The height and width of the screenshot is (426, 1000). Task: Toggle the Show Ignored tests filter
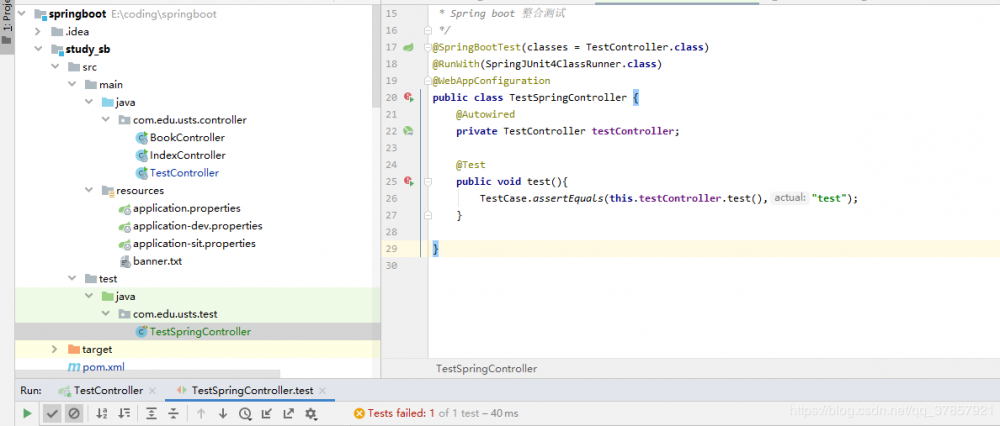coord(74,413)
